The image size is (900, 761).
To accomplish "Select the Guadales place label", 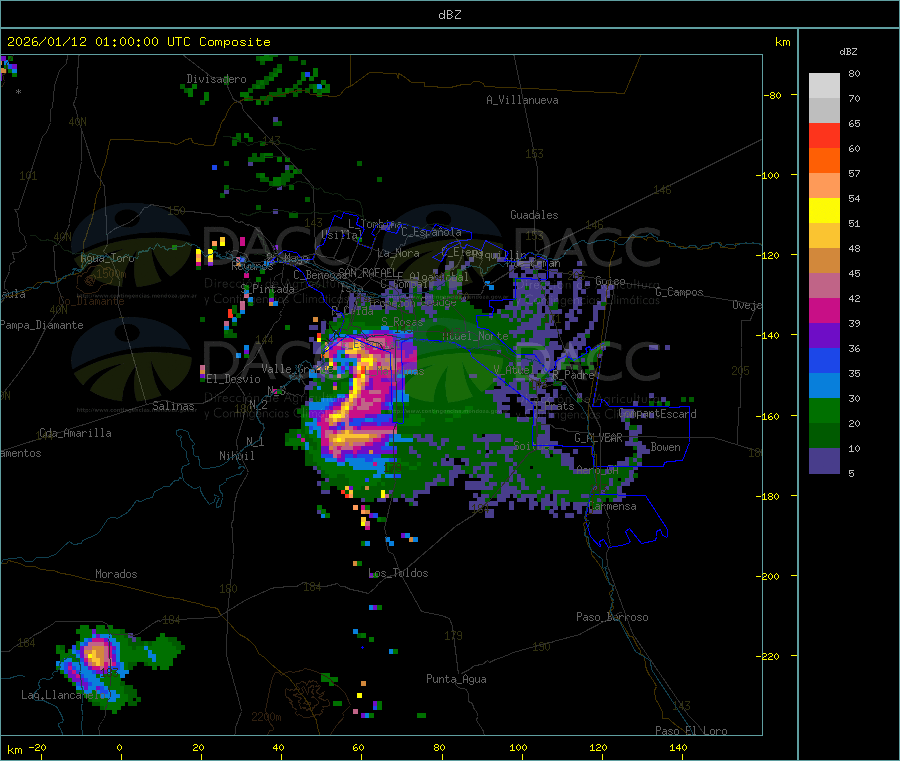I will (534, 215).
